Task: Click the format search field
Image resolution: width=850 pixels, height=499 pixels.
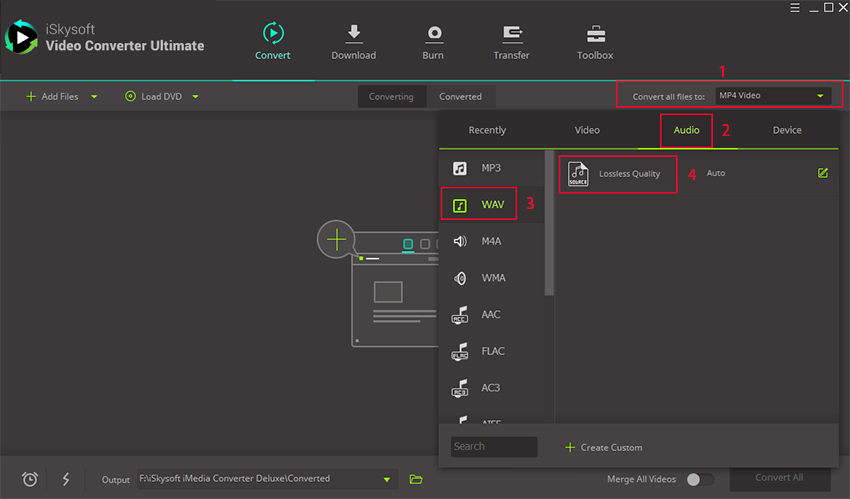Action: (x=494, y=447)
